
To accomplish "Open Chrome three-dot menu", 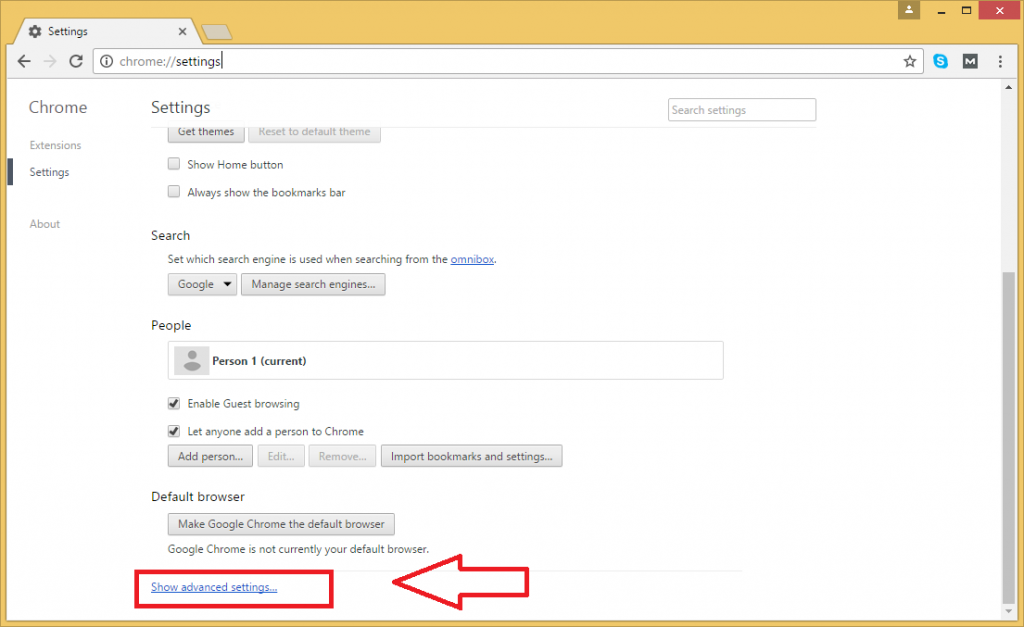I will pyautogui.click(x=1000, y=61).
